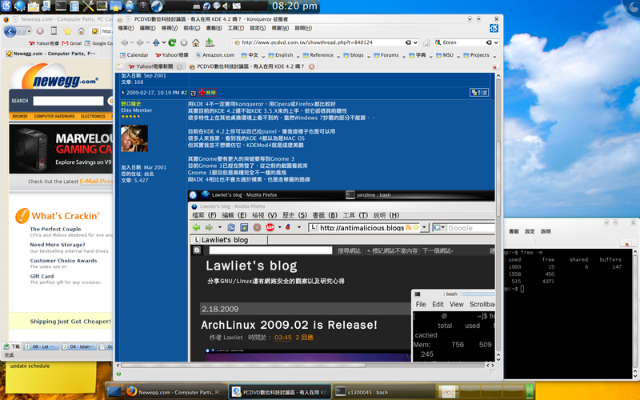The image size is (640, 400).
Task: Close the PCDVD tab with its red X
Action: click(311, 66)
